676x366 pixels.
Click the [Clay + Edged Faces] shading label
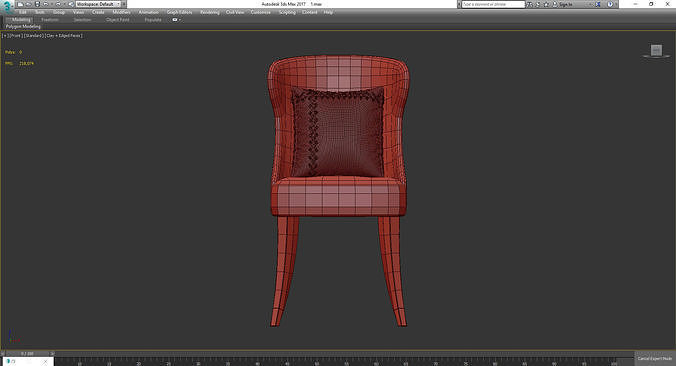click(64, 36)
